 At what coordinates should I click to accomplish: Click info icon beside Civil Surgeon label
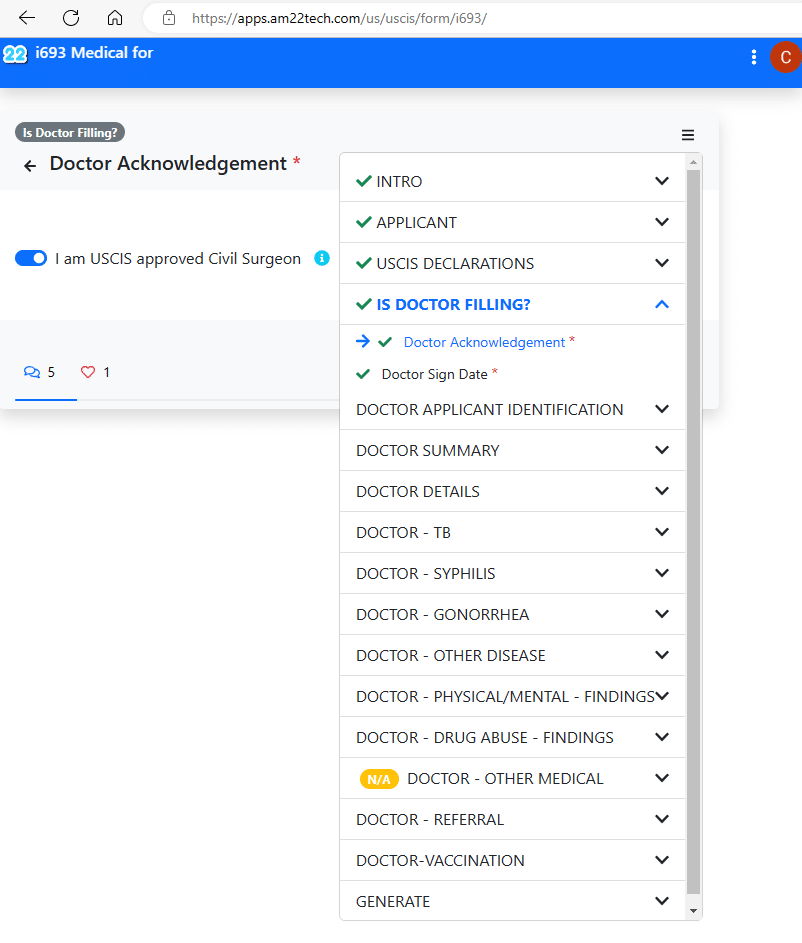click(x=322, y=259)
